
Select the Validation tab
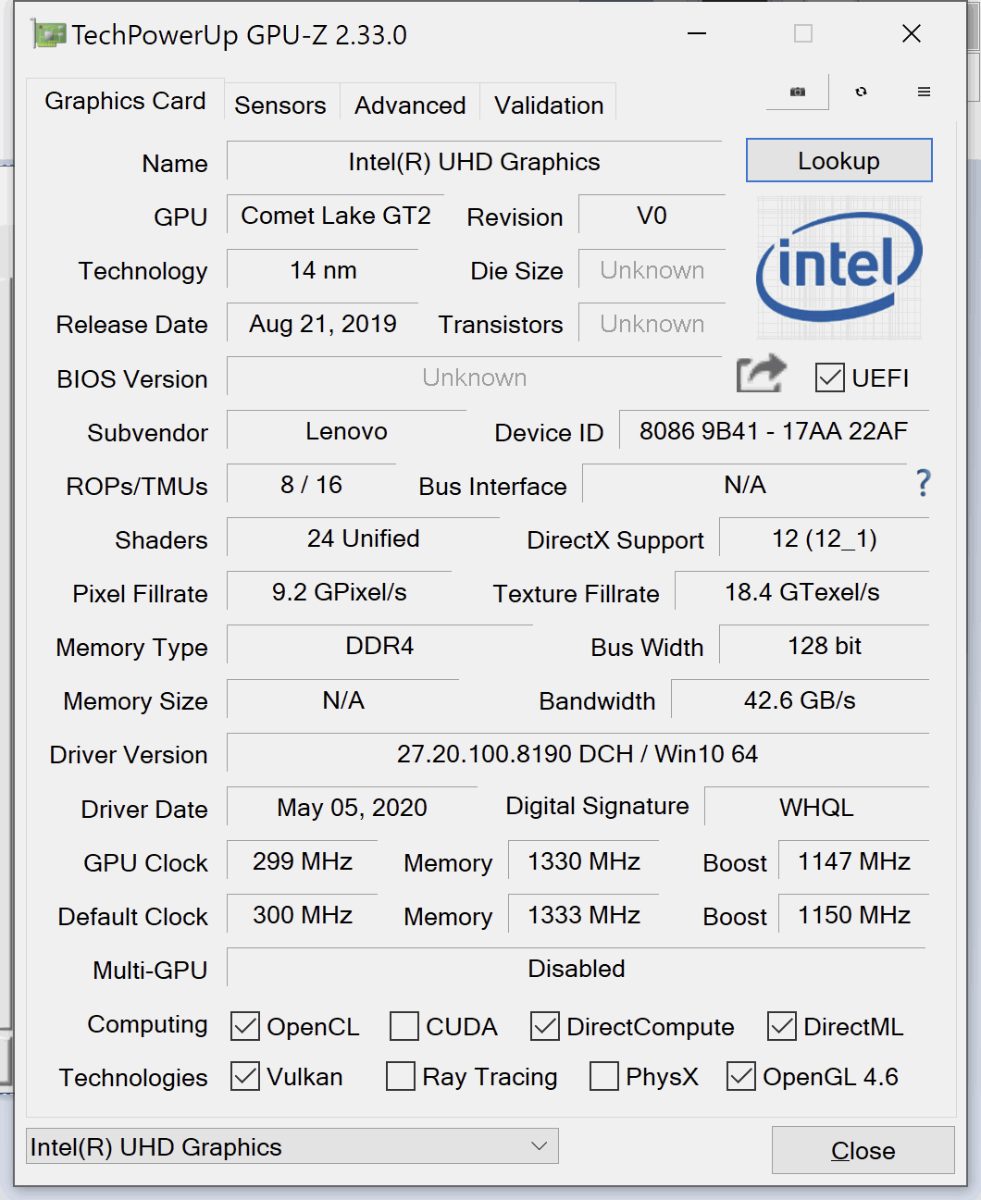click(x=548, y=105)
